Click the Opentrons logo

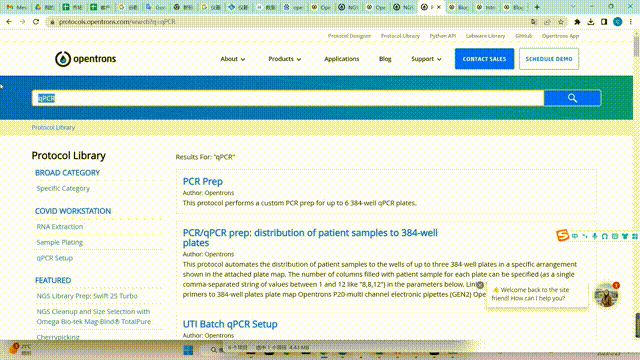pos(85,59)
